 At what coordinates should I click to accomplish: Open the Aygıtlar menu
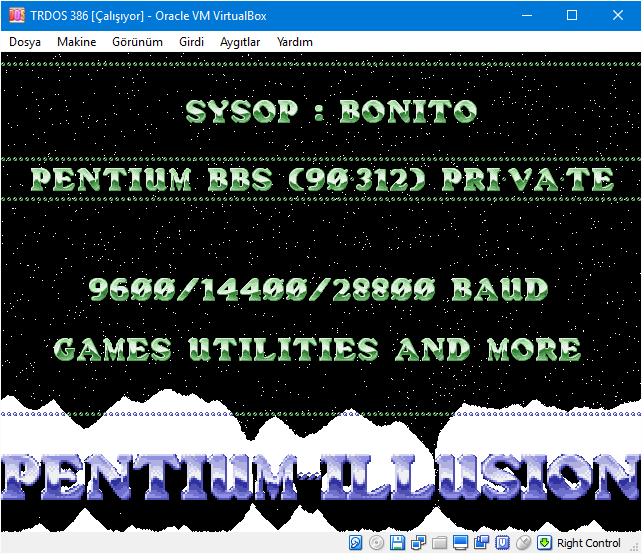click(x=240, y=42)
